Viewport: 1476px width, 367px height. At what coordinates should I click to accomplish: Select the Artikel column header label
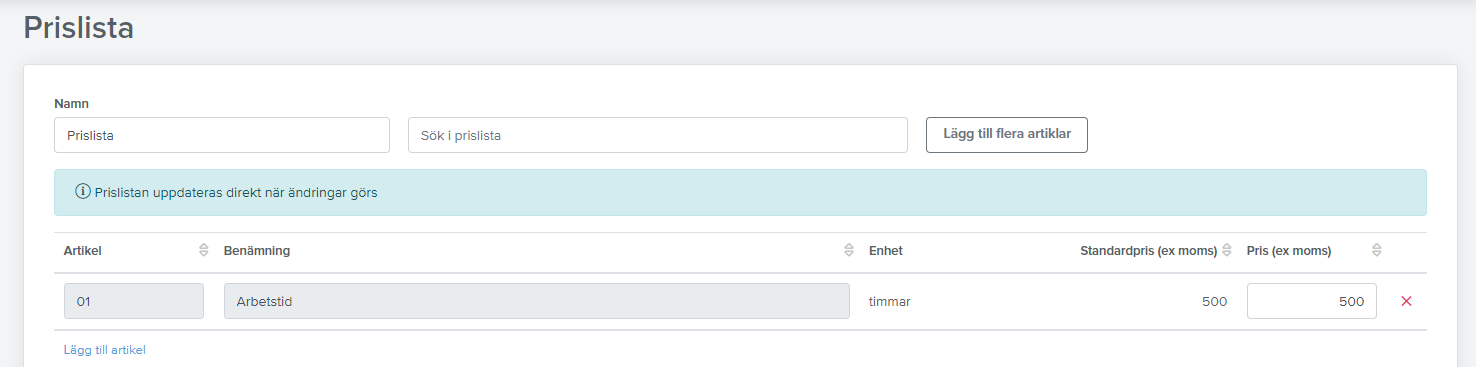point(83,251)
